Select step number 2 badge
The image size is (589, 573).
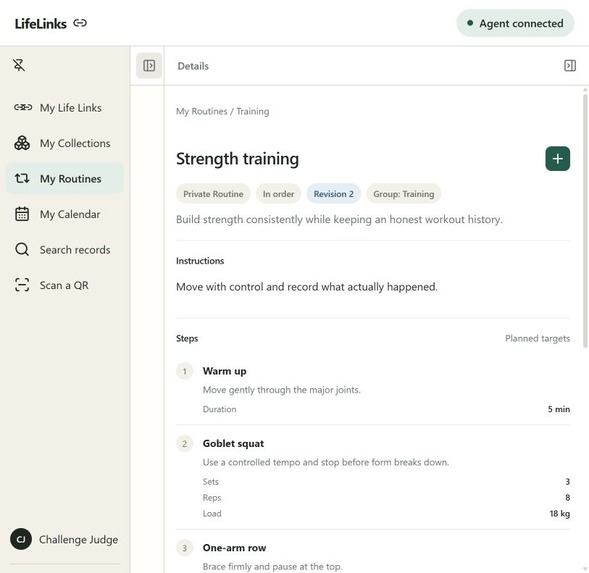(x=184, y=444)
